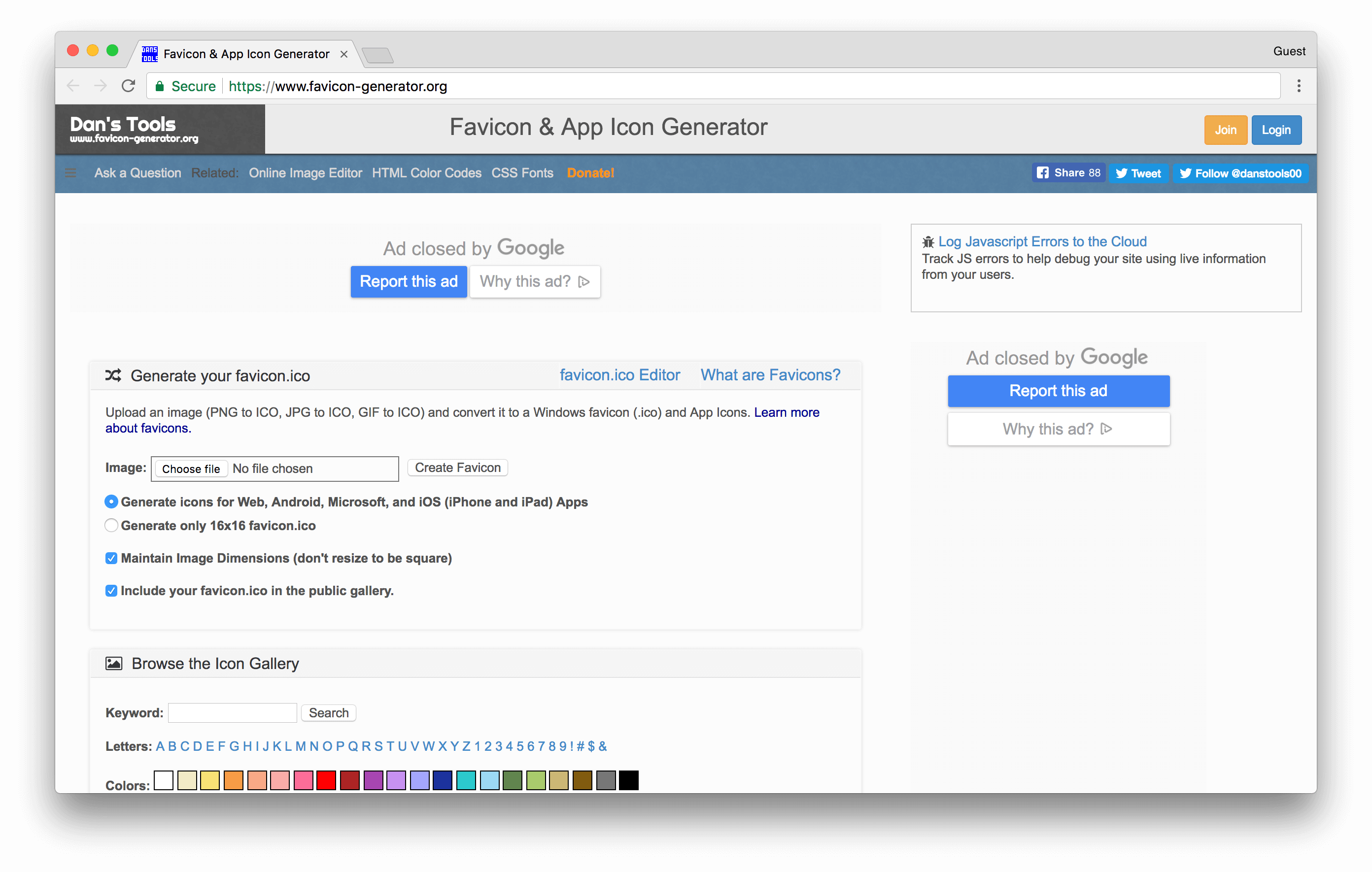
Task: Open the Chrome three-dot menu
Action: pos(1299,86)
